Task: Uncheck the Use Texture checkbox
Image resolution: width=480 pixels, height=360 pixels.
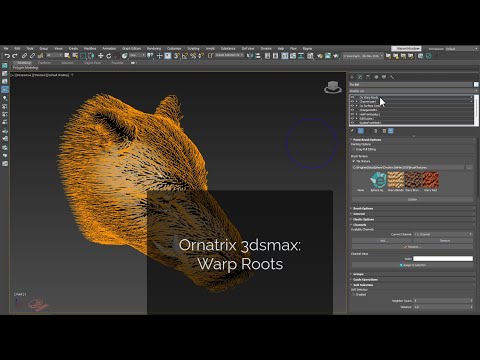Action: point(354,161)
